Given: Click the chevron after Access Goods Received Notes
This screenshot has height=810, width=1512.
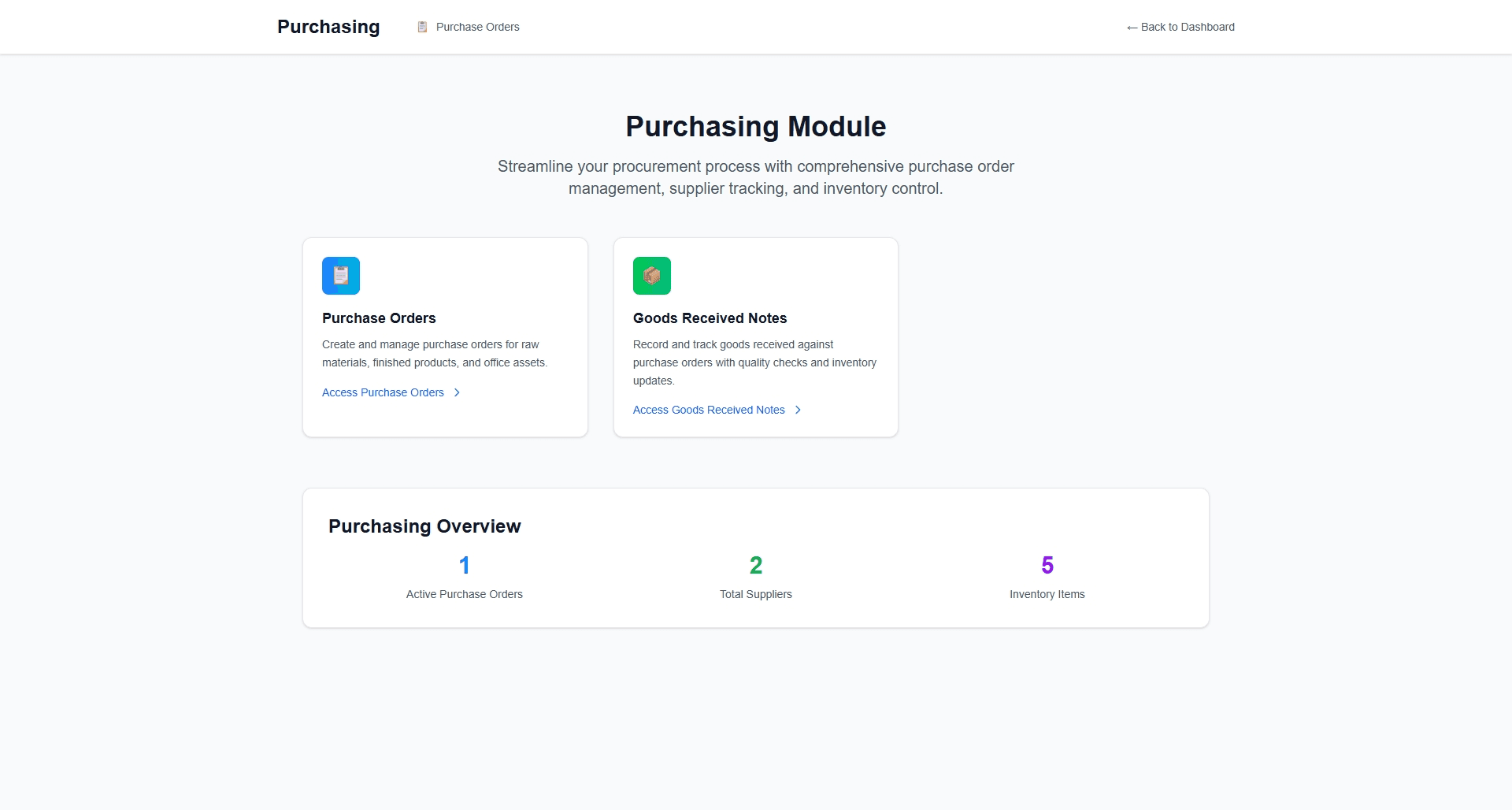Looking at the screenshot, I should (x=797, y=410).
